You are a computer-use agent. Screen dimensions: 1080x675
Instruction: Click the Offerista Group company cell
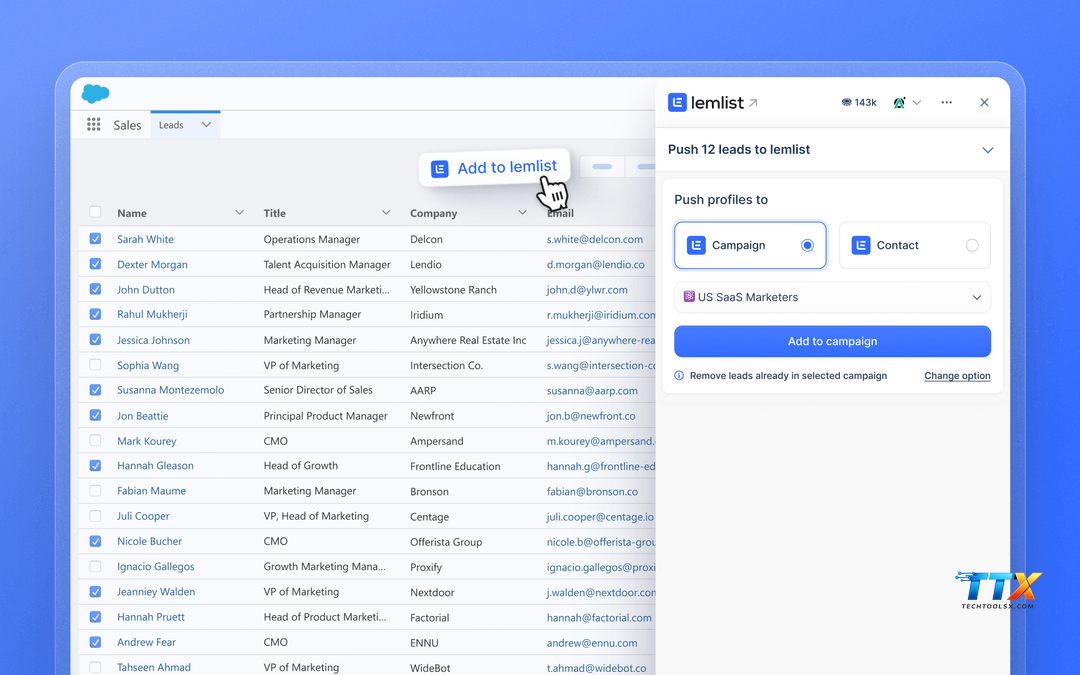pyautogui.click(x=446, y=542)
